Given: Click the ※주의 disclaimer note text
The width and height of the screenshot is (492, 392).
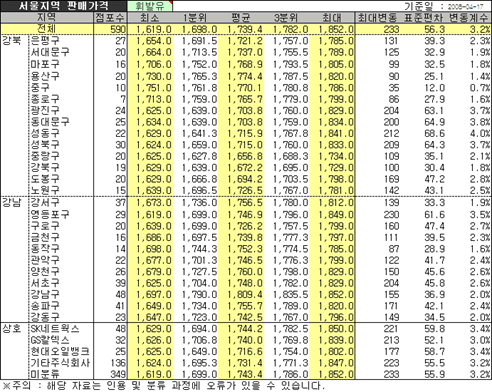Looking at the screenshot, I should 163,386.
